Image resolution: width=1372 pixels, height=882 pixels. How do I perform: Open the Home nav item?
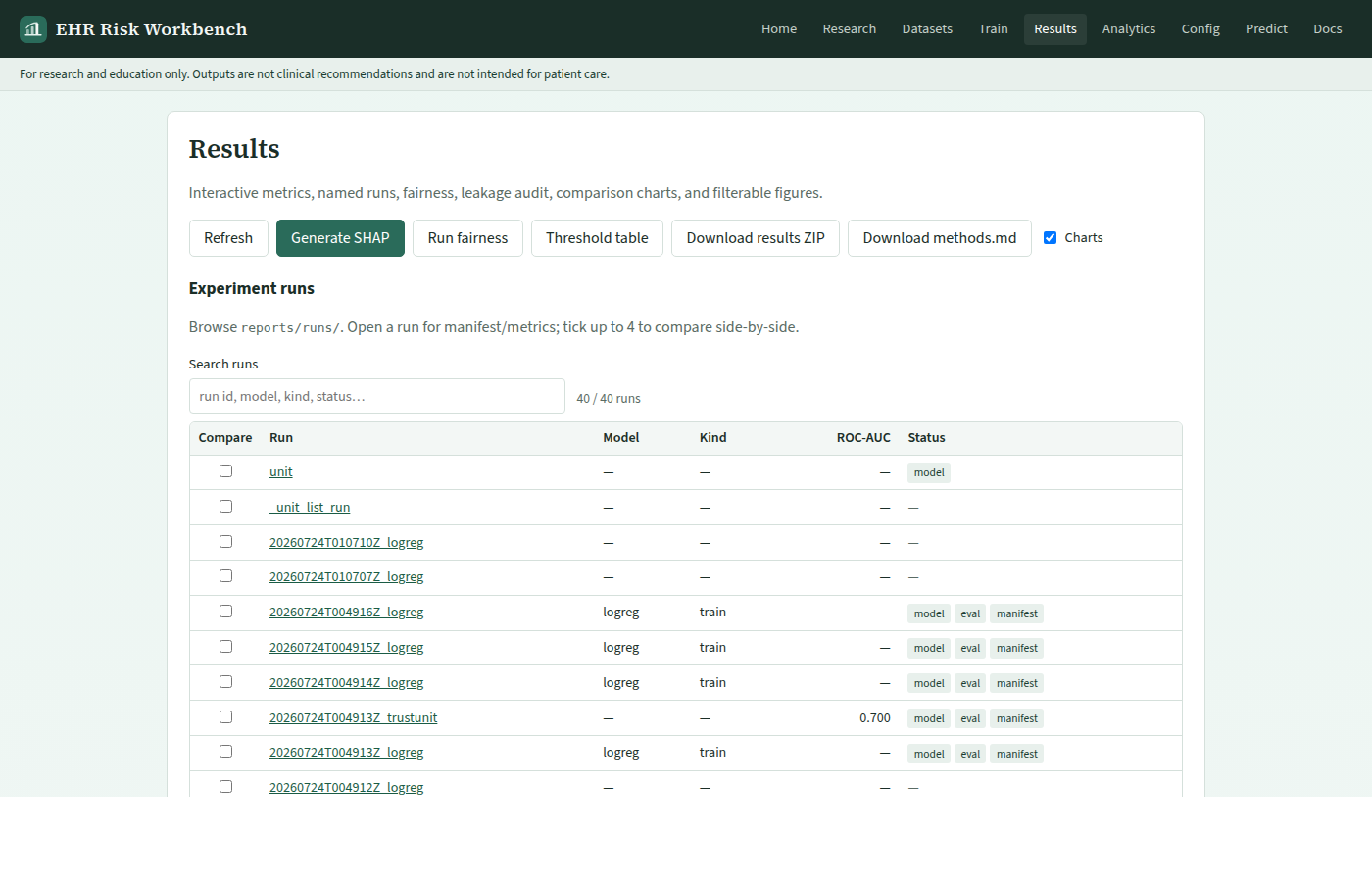click(779, 29)
